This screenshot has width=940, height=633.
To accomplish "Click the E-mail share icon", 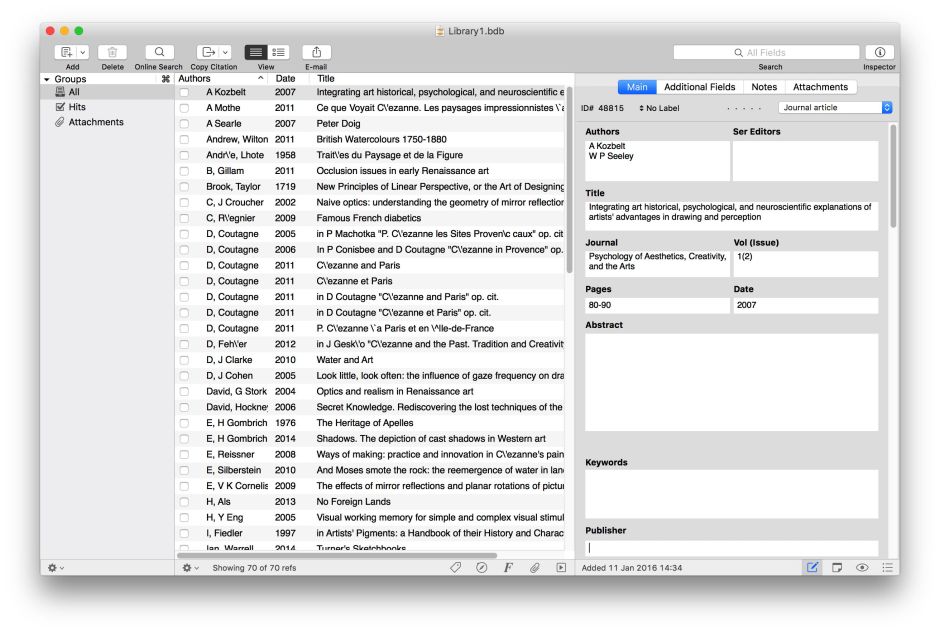I will [x=316, y=52].
